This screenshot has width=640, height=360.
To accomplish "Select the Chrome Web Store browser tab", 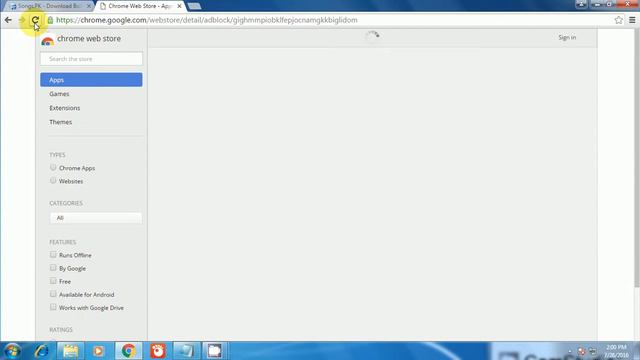I will (140, 6).
